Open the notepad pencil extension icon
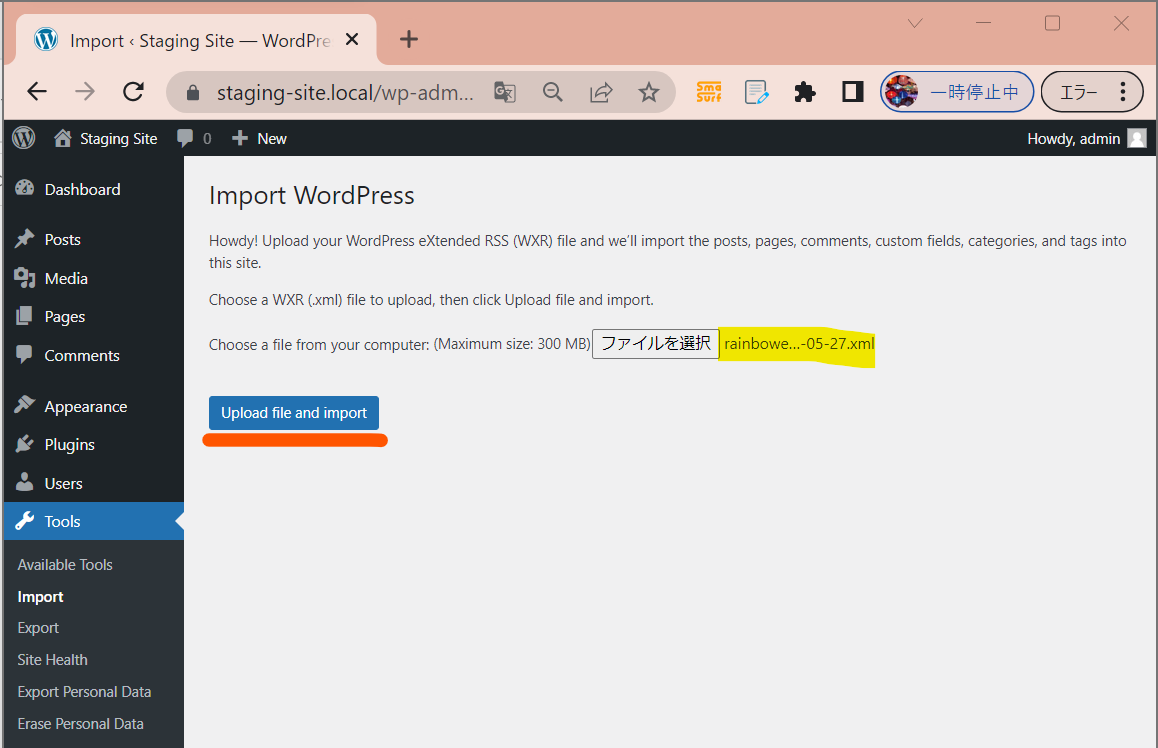This screenshot has height=748, width=1158. click(x=757, y=92)
